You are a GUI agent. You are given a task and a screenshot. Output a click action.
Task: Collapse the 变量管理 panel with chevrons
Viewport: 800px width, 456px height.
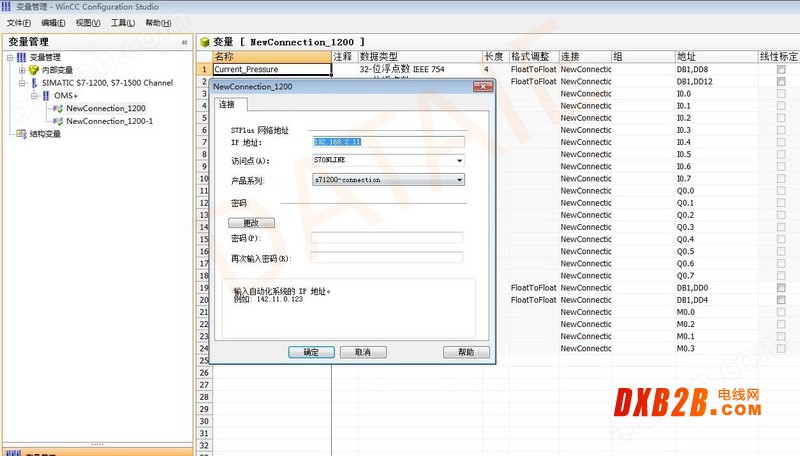point(184,42)
